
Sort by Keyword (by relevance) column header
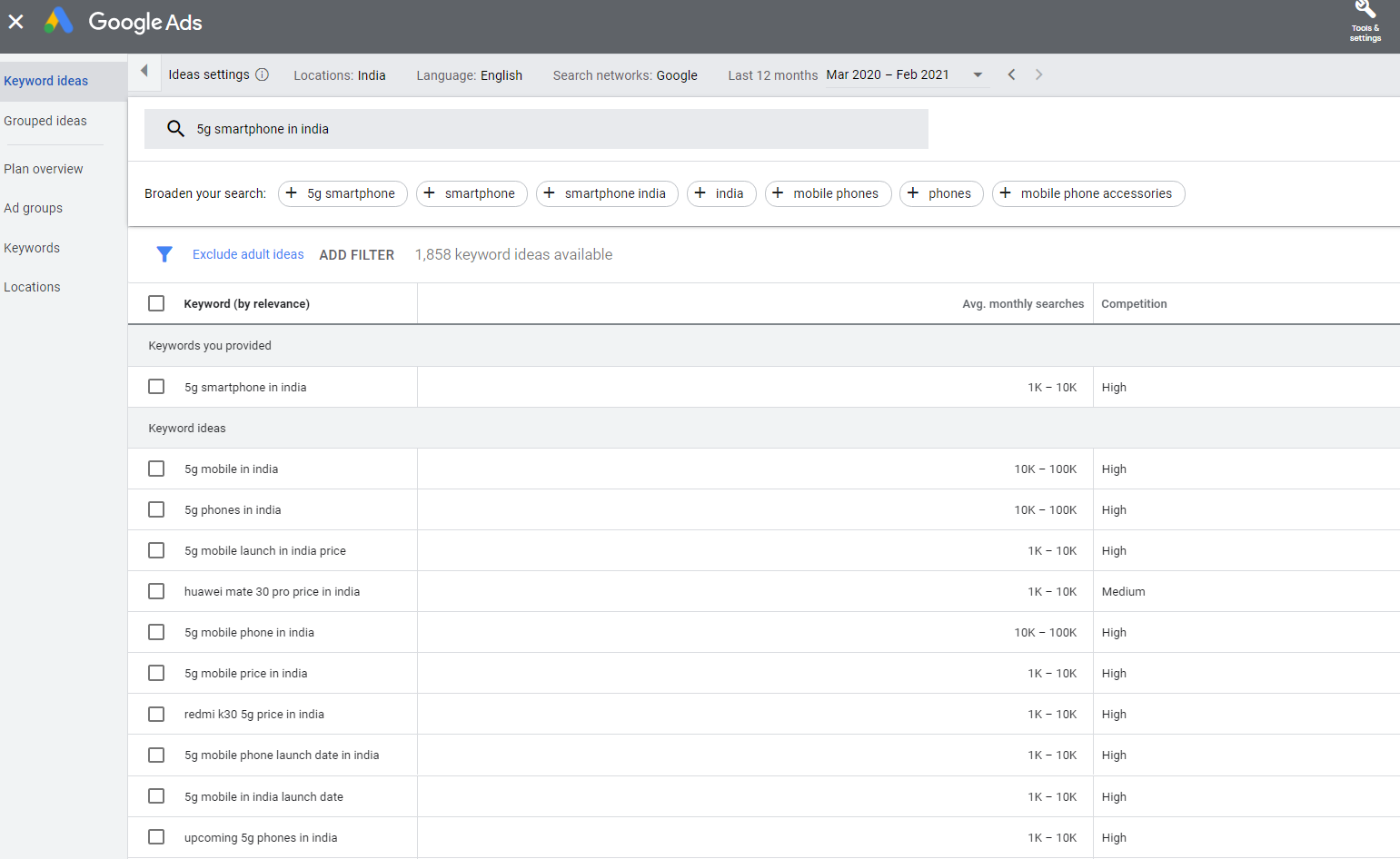coord(246,304)
